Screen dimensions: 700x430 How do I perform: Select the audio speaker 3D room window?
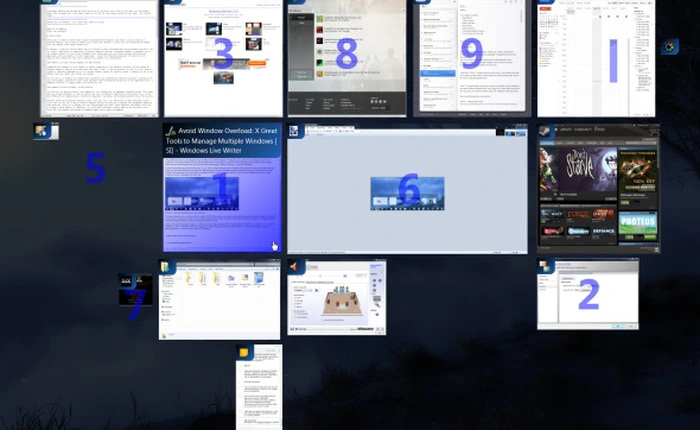tap(337, 297)
